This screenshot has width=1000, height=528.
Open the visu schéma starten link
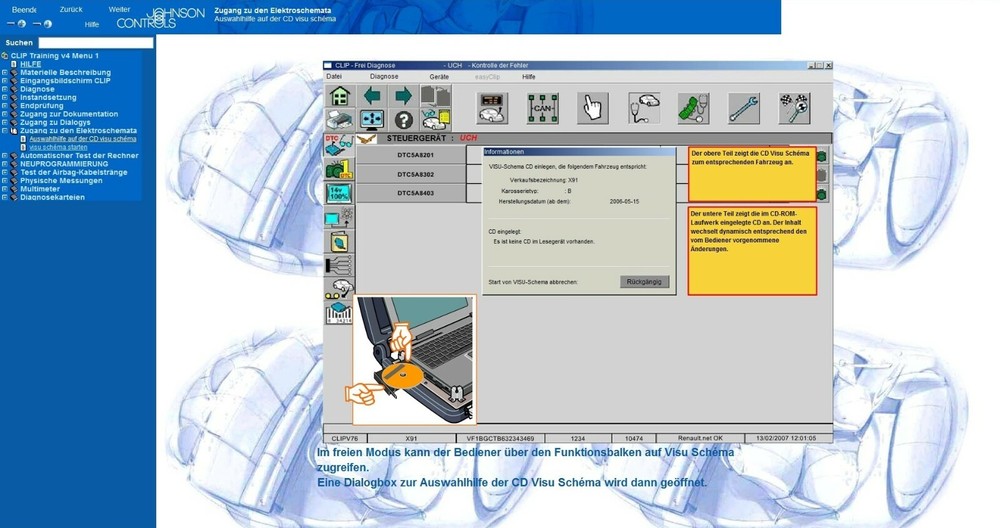pyautogui.click(x=59, y=147)
